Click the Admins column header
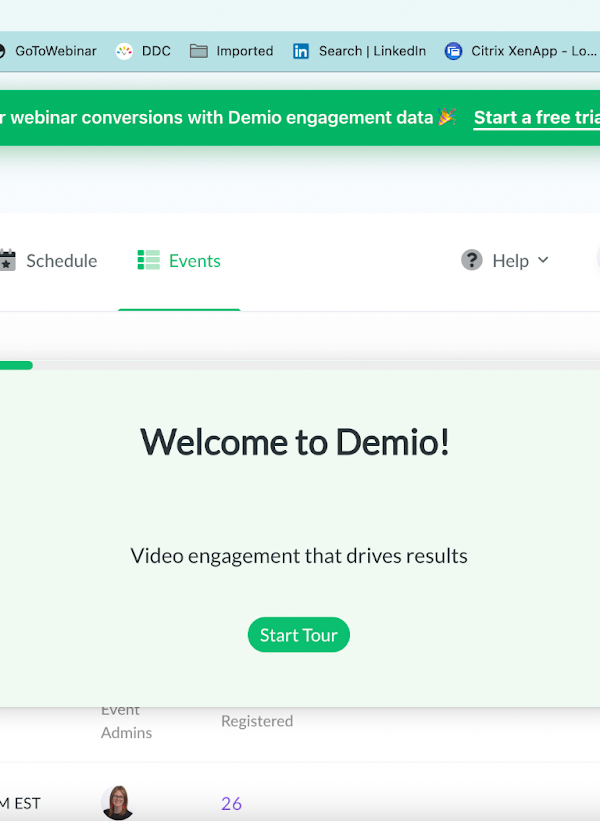600x821 pixels. point(126,733)
